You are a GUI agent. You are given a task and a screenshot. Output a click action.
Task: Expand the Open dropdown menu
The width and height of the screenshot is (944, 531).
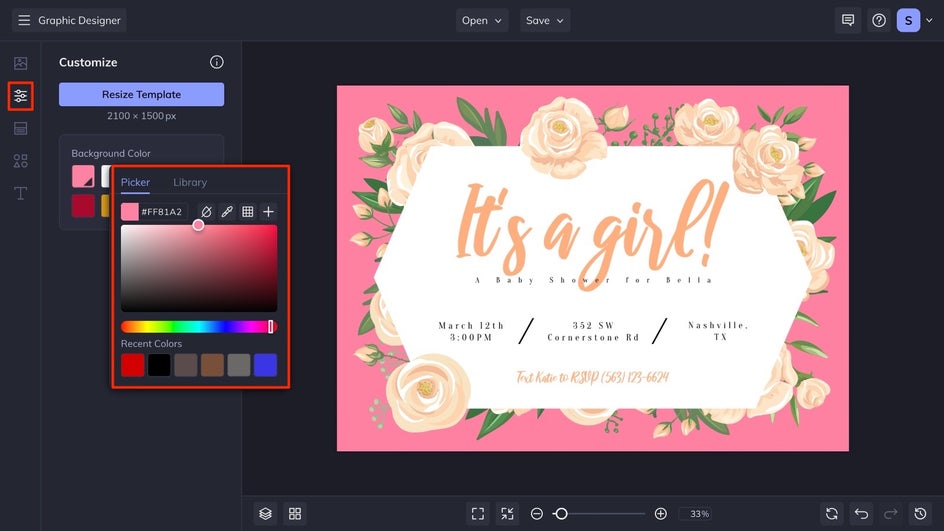(x=483, y=20)
